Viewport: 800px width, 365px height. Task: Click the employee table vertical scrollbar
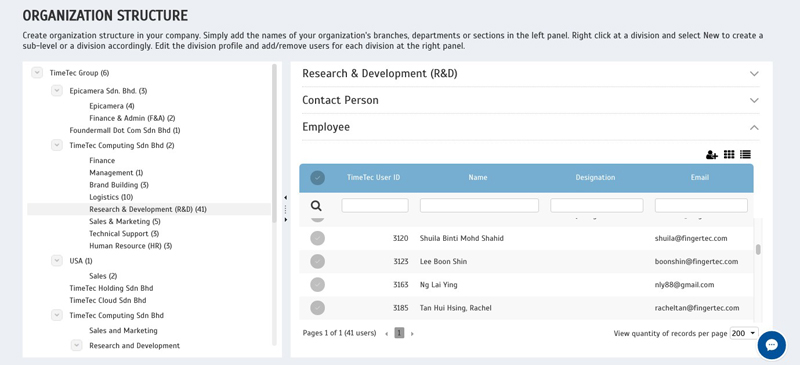(758, 250)
